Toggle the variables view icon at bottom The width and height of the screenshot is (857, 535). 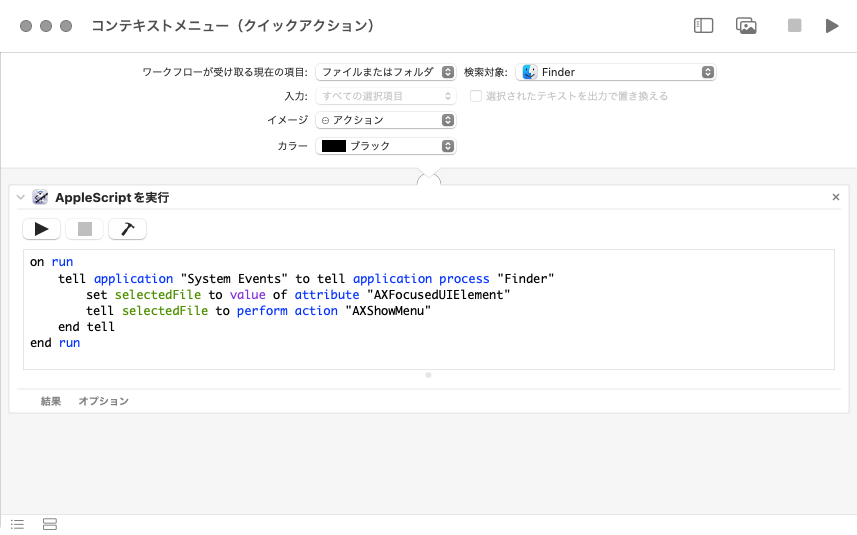(x=50, y=524)
